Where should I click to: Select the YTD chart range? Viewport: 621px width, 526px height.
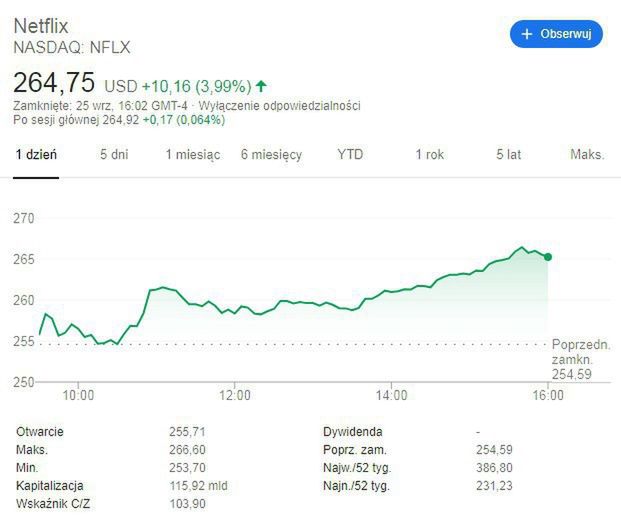click(350, 155)
